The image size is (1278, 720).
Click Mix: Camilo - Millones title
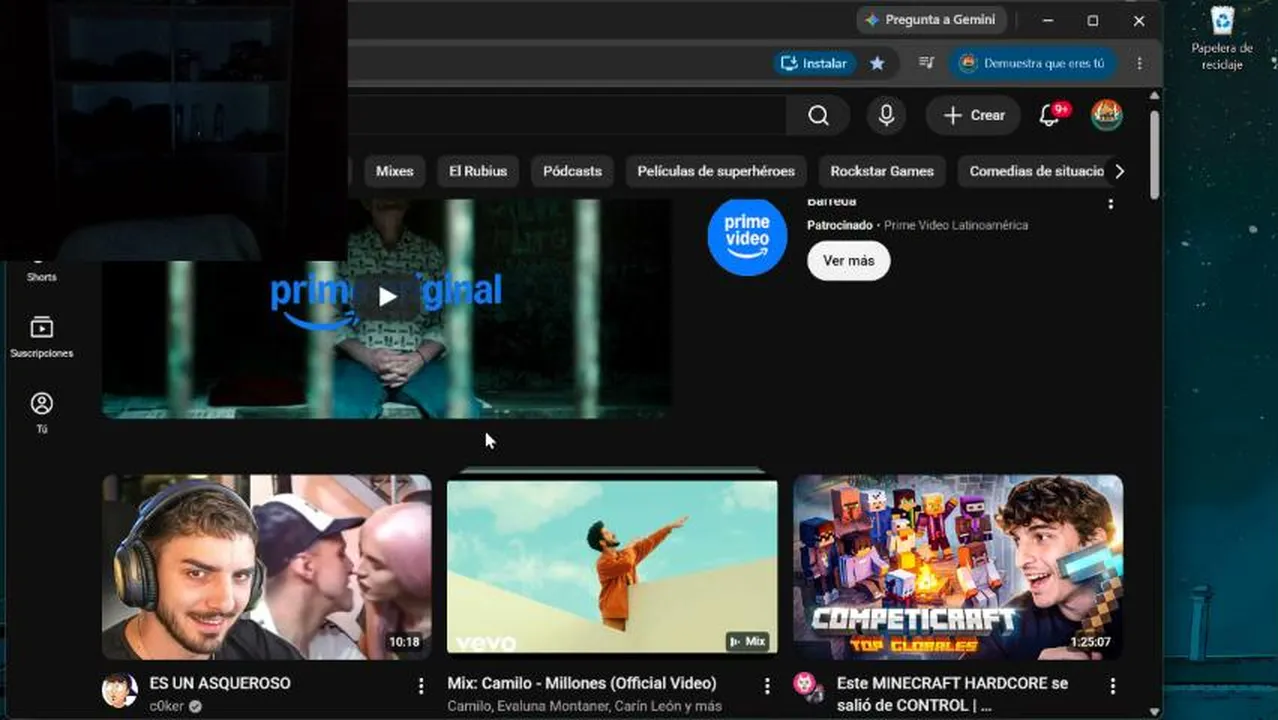coord(582,683)
